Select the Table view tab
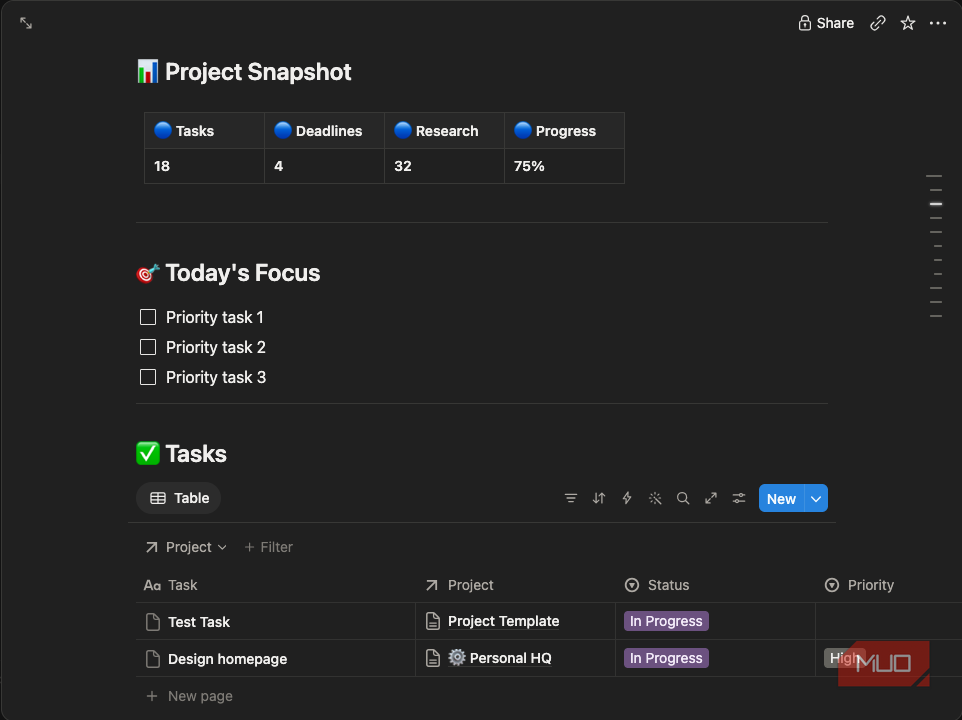 pos(179,498)
